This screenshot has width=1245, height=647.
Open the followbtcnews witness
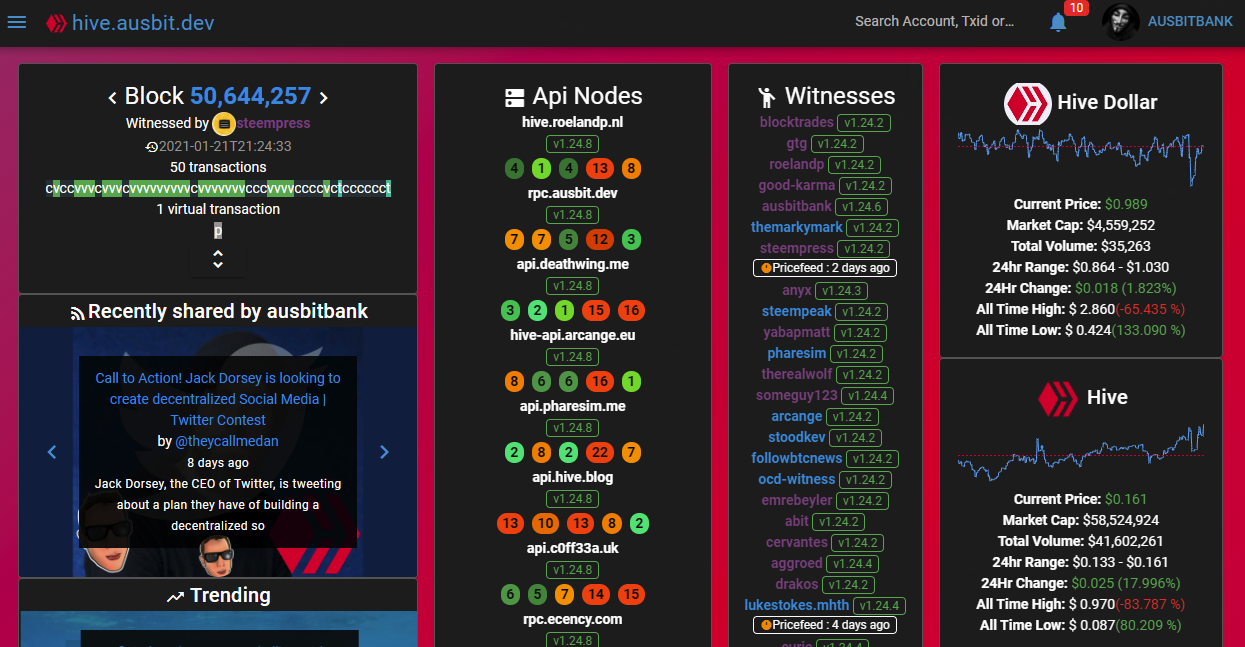tap(797, 458)
